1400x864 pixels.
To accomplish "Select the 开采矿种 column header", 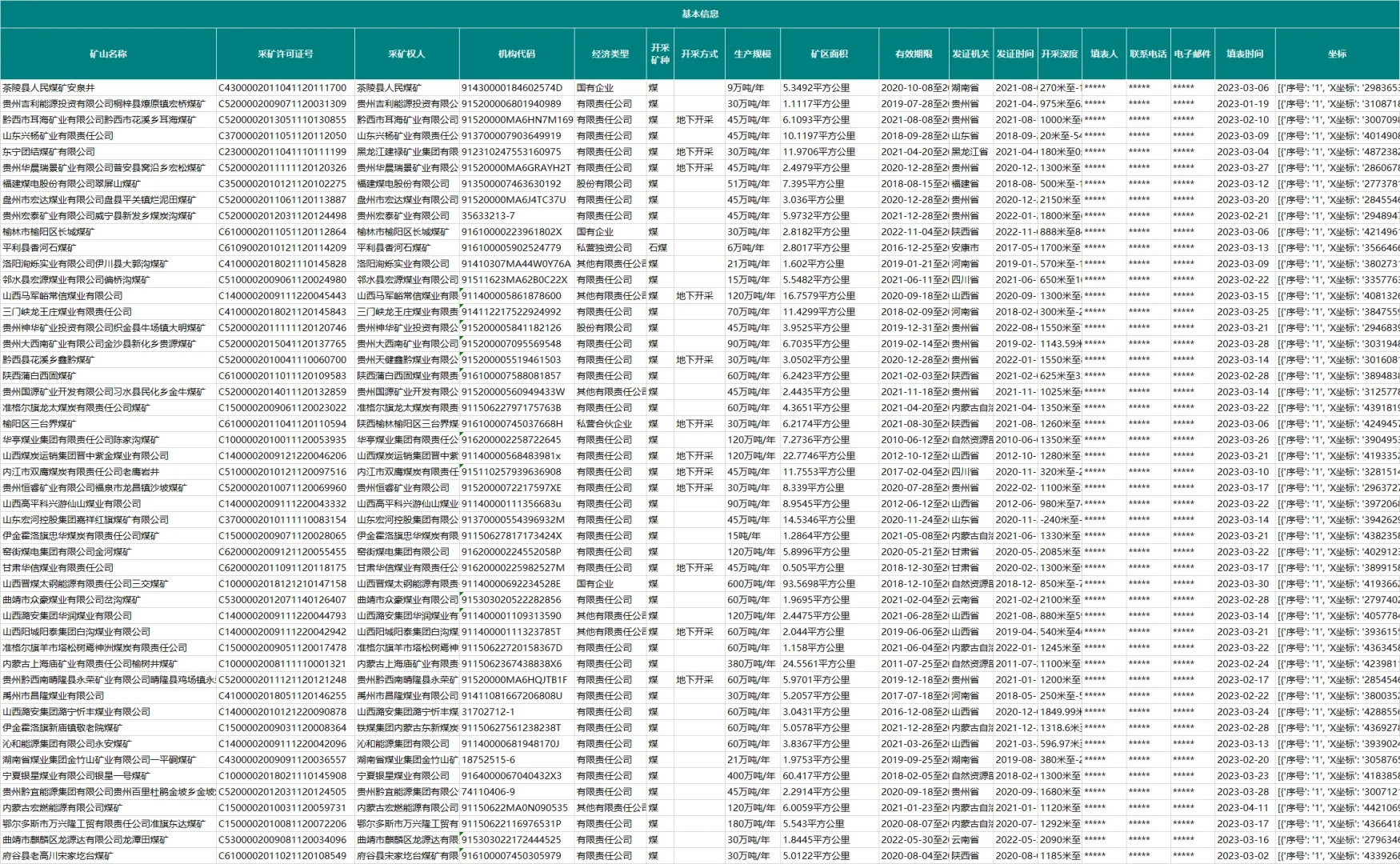I will tap(660, 54).
